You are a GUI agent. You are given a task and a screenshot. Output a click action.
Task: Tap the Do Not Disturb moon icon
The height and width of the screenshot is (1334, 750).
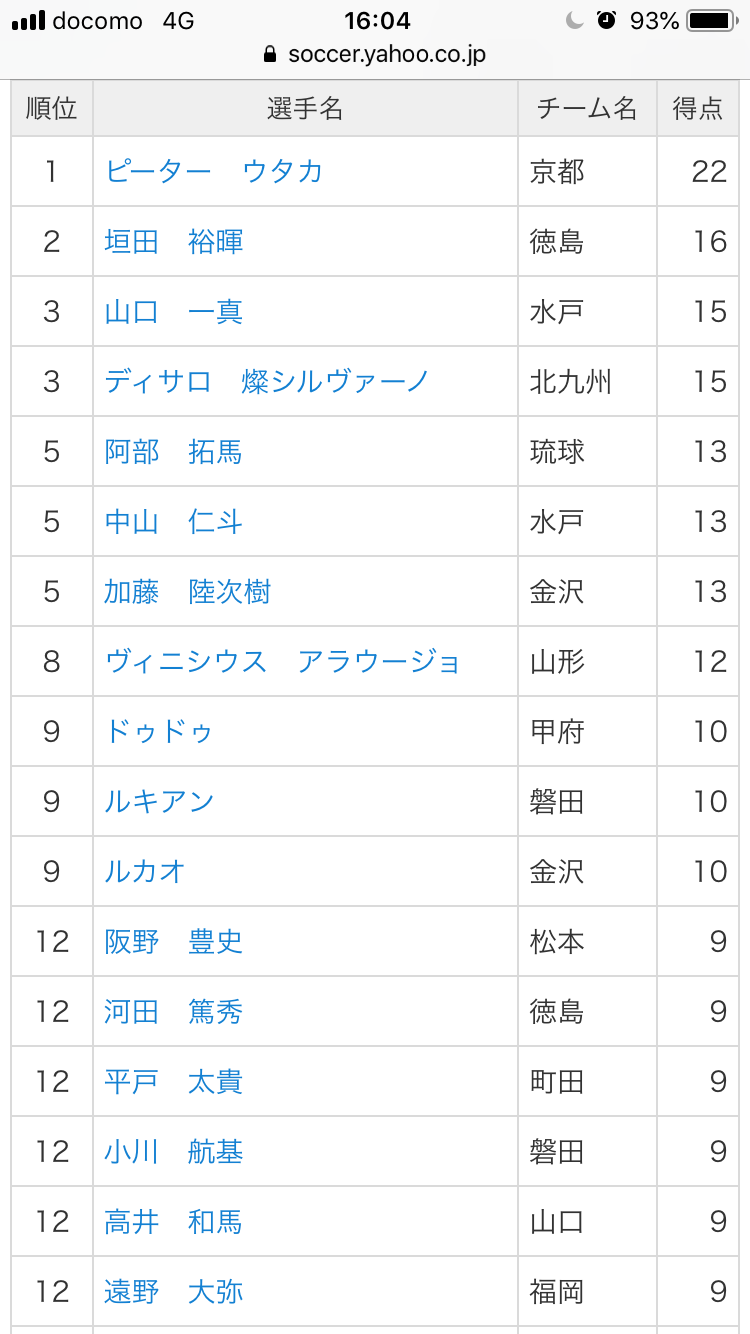574,20
